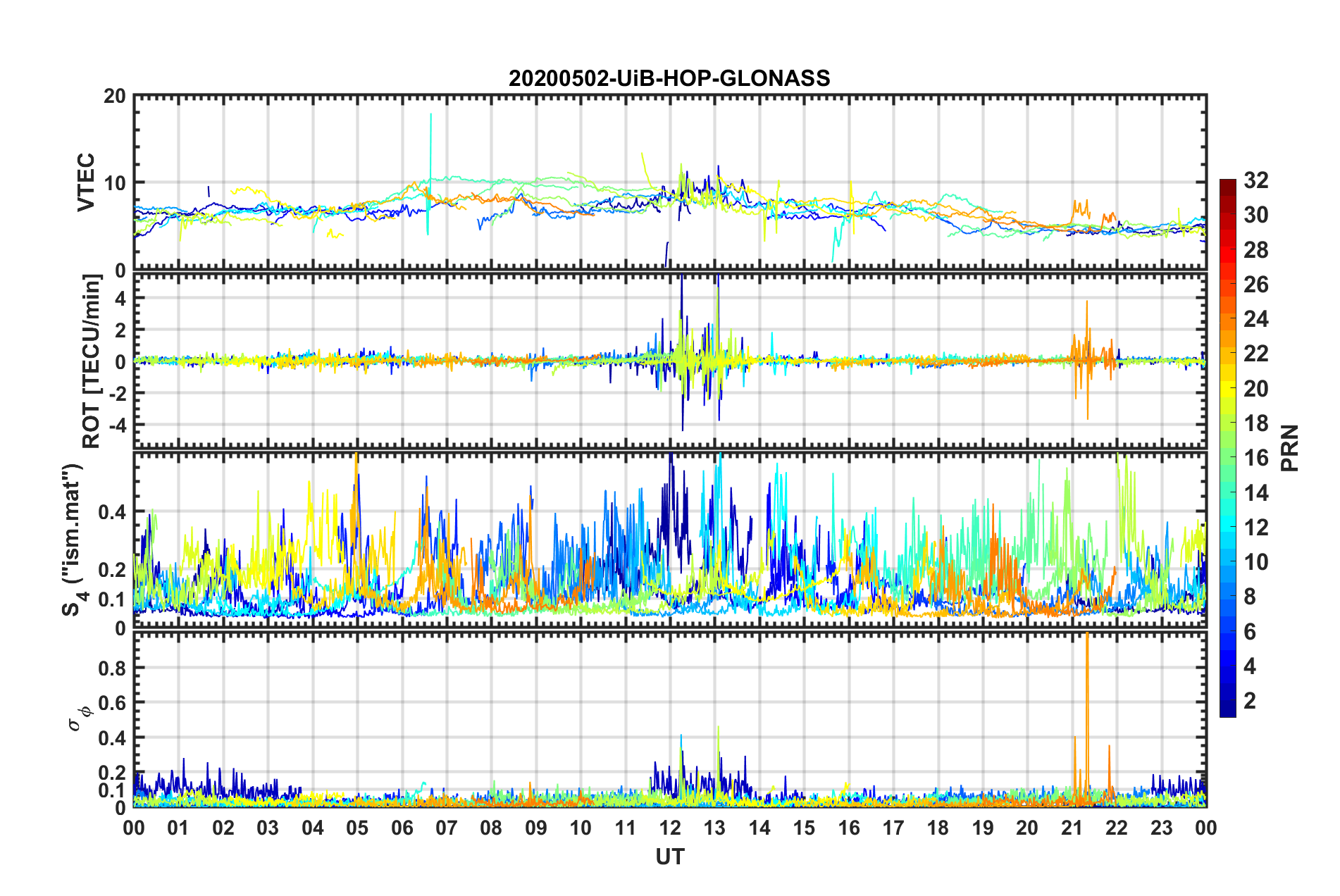Viewport: 1340px width, 896px height.
Task: Select the sigma-phi axis tick label "0.4"
Action: (112, 738)
